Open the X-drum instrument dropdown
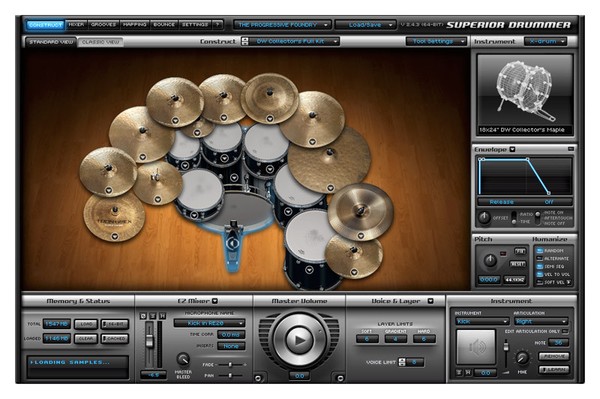Viewport: 600px width, 399px height. click(x=545, y=41)
